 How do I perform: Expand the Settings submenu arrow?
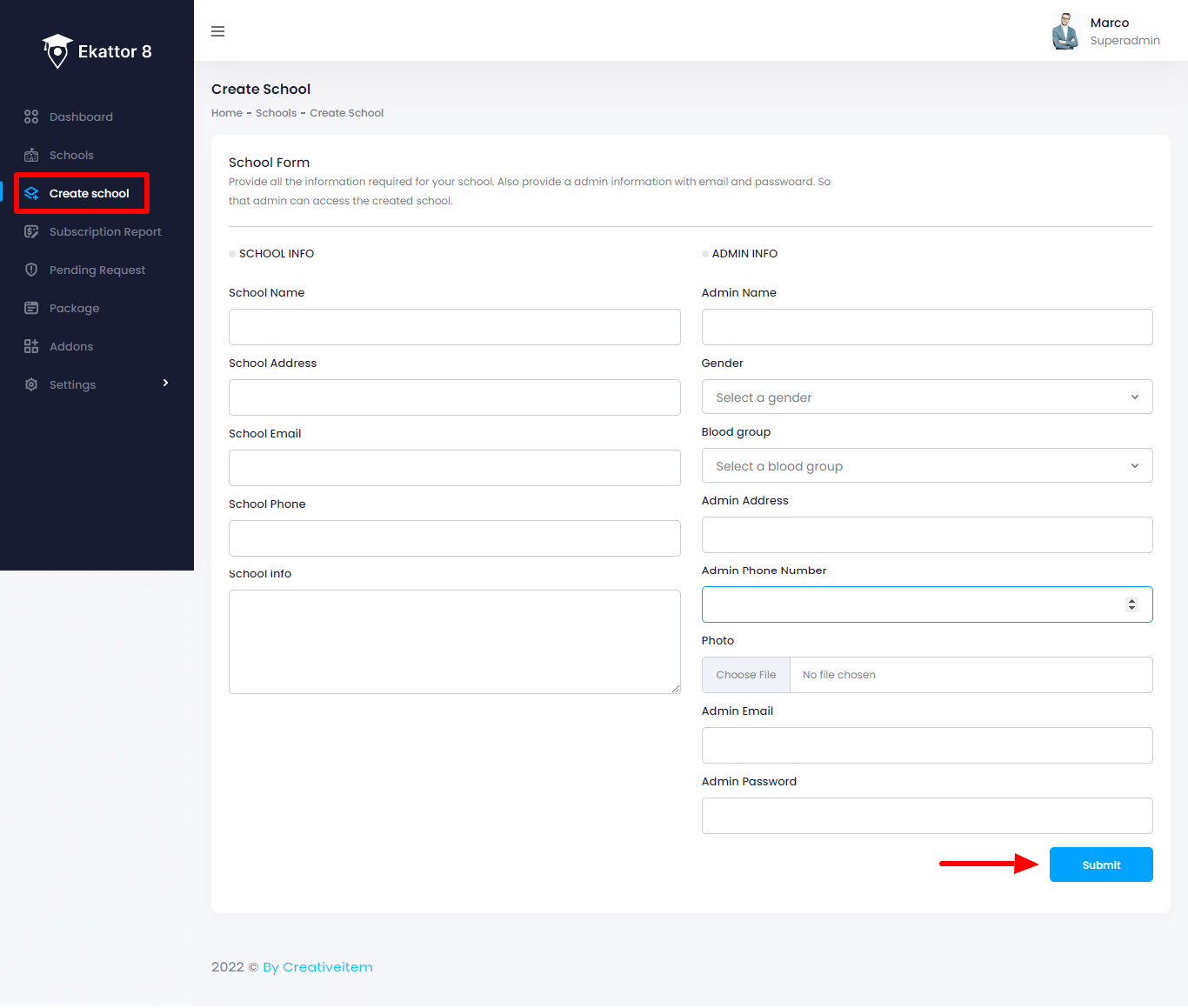click(x=165, y=384)
